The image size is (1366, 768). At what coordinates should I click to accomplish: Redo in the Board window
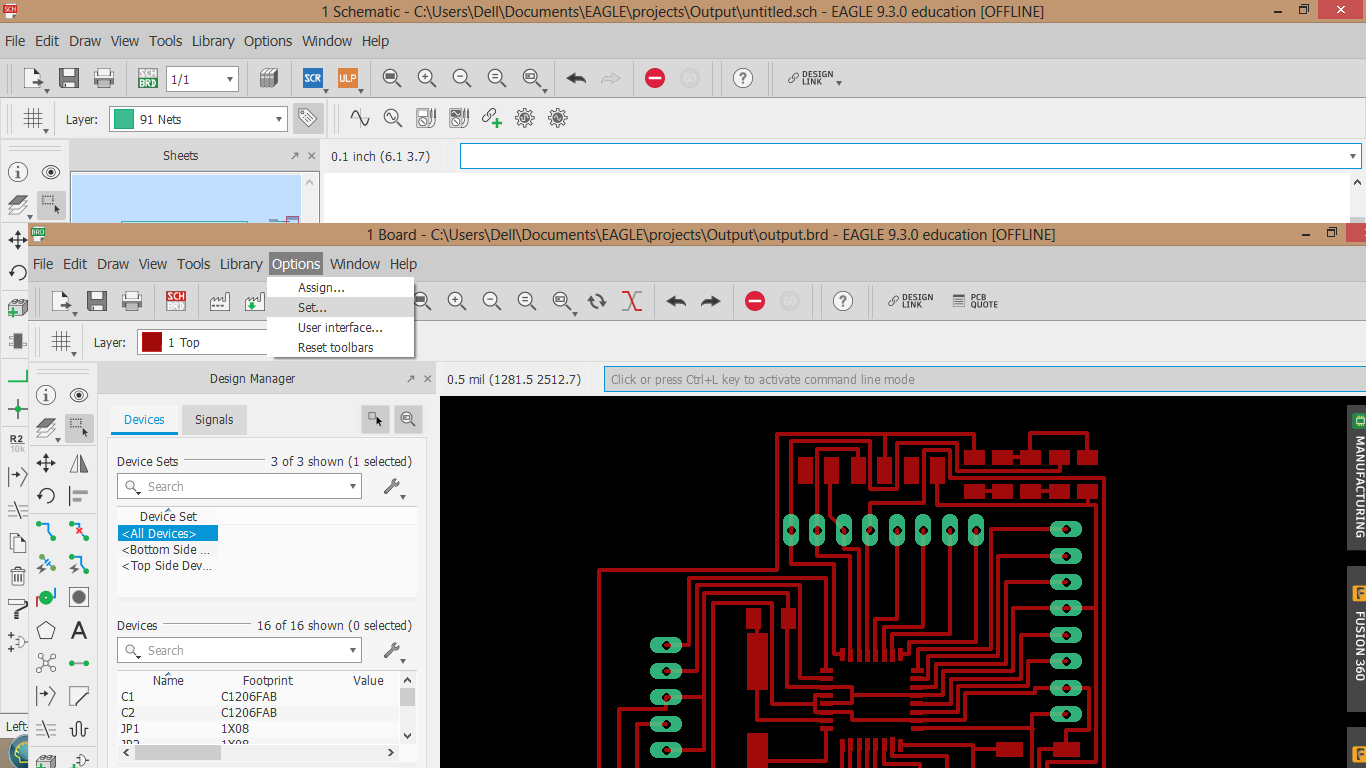(x=710, y=301)
